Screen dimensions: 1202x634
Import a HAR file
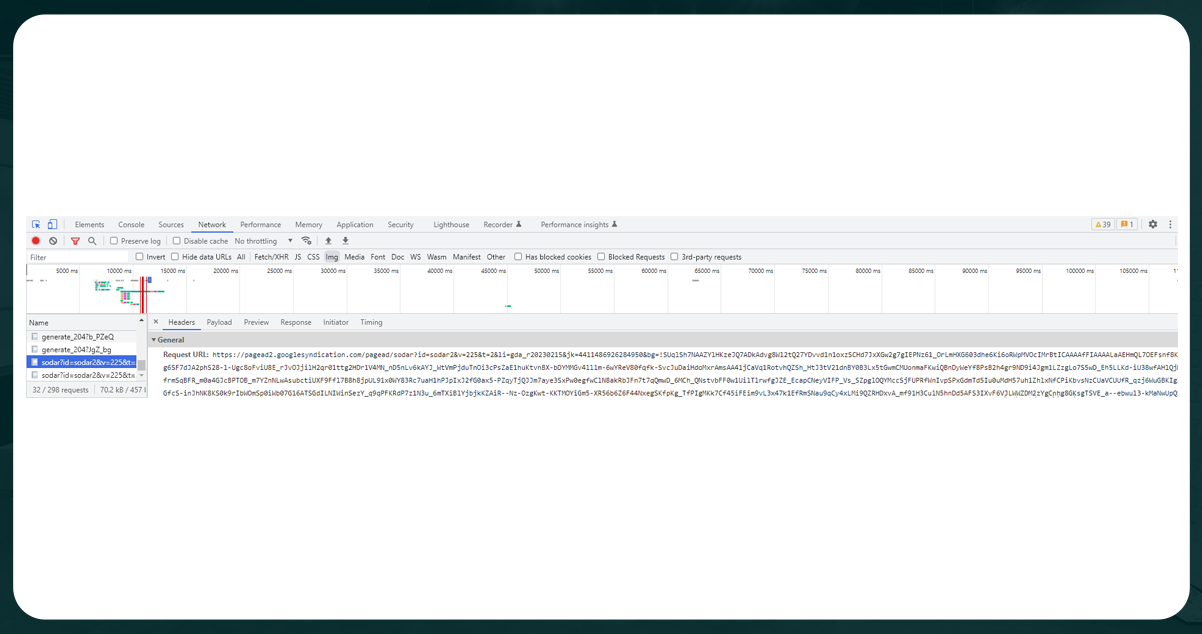coord(328,241)
